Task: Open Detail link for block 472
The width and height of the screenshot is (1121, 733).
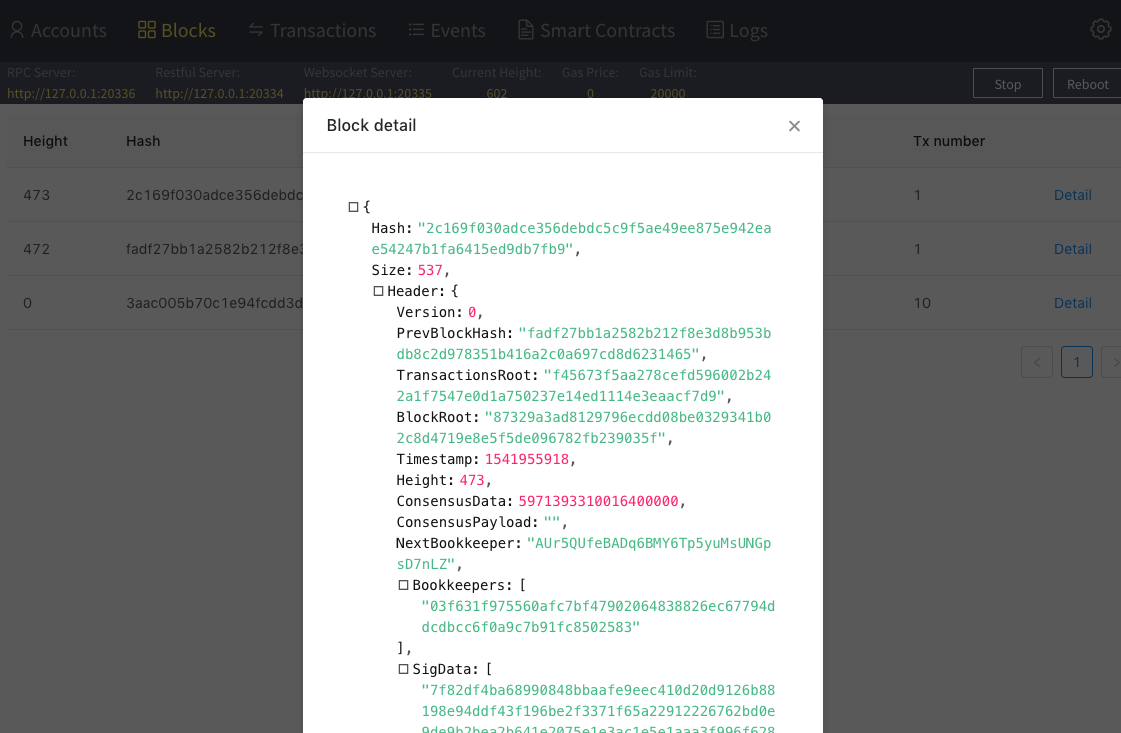Action: pyautogui.click(x=1072, y=249)
